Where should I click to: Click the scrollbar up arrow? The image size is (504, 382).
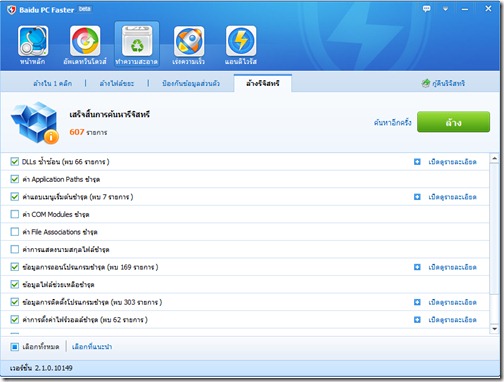pyautogui.click(x=494, y=158)
